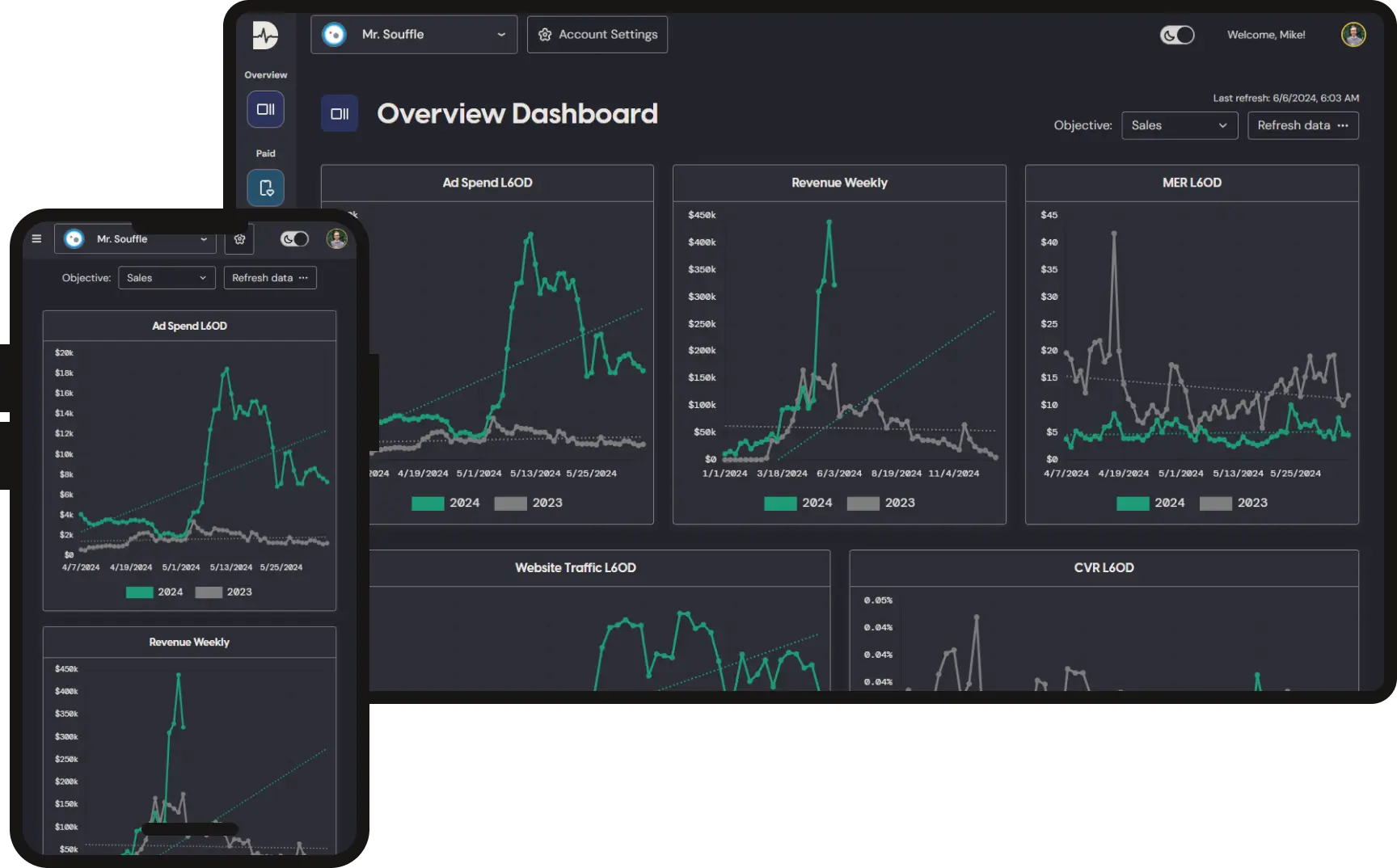Screen dimensions: 1397x868
Task: Click the CVR L6OD chart title
Action: click(1104, 568)
